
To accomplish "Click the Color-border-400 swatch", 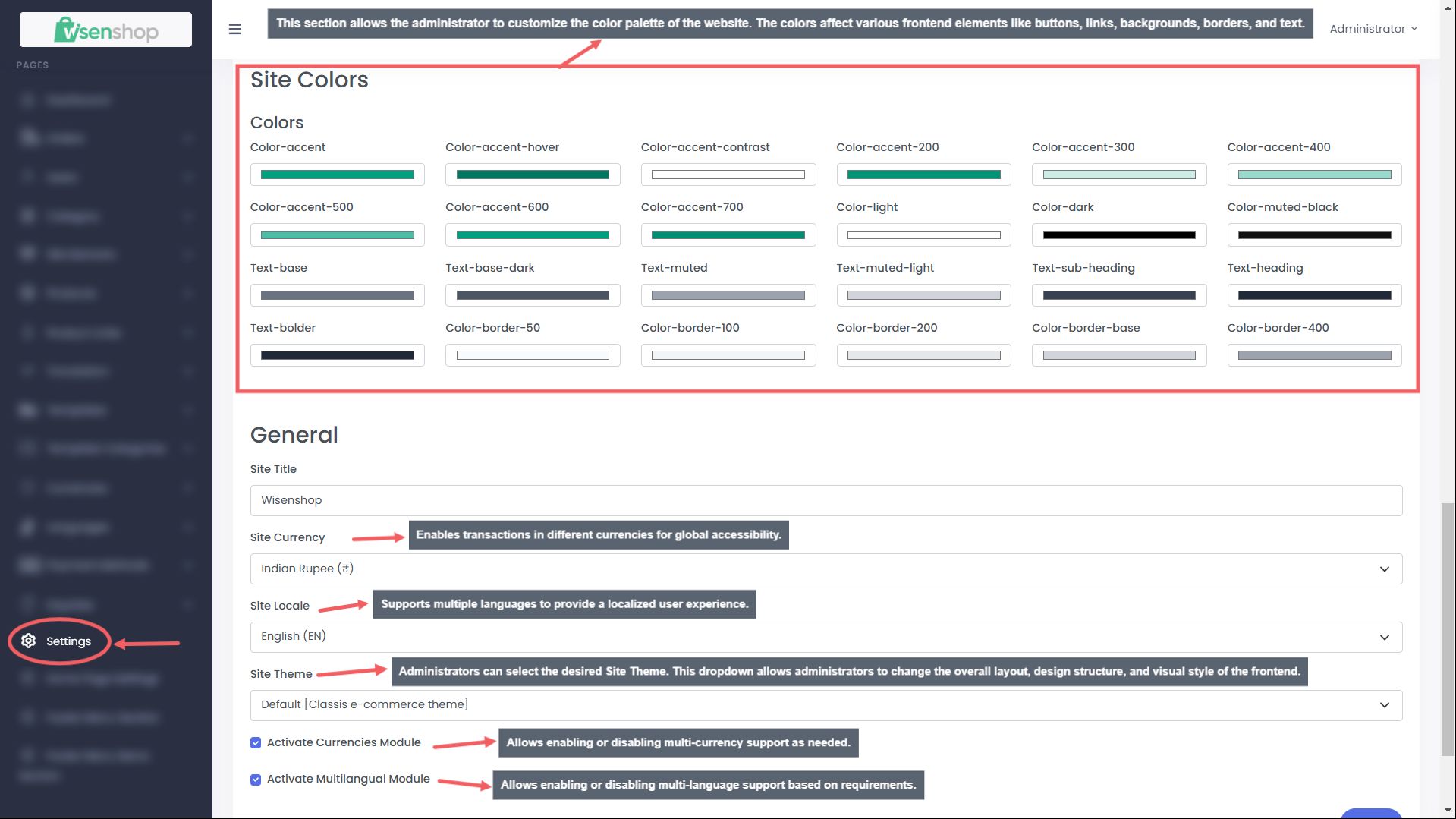I will 1314,355.
